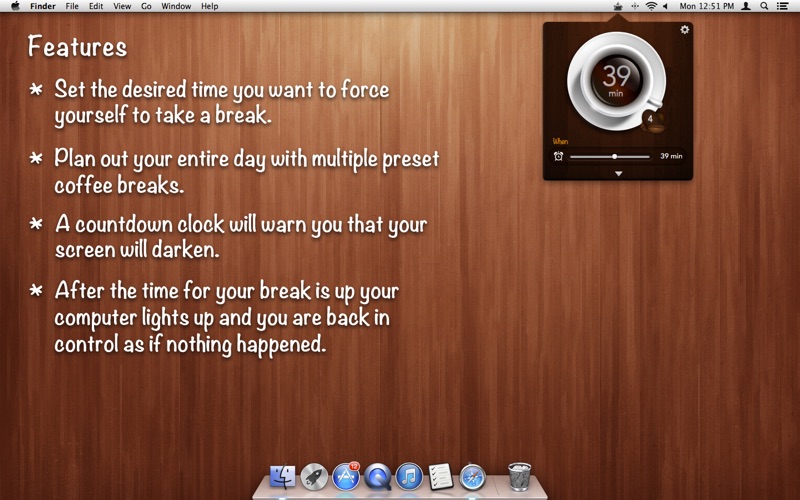This screenshot has width=800, height=500.
Task: Adjust the When time slider handle
Action: [x=614, y=157]
